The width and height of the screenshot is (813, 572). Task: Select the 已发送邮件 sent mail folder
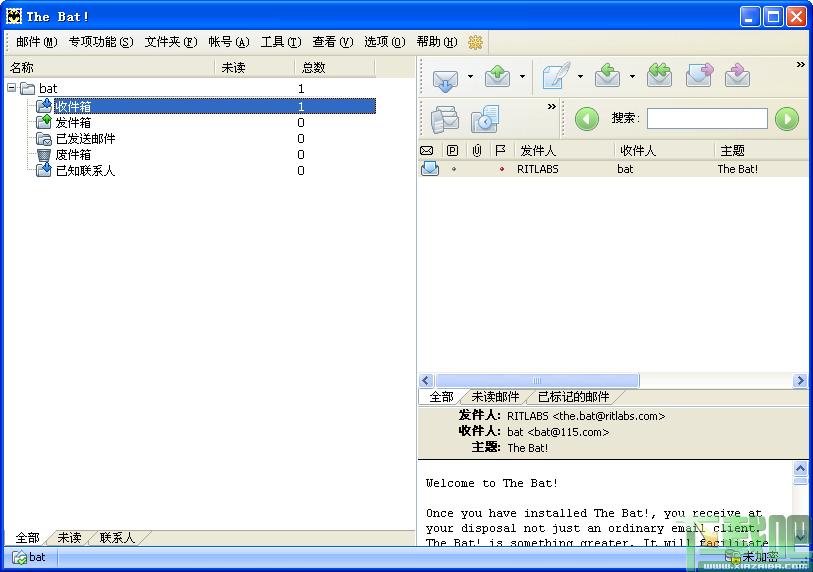[86, 139]
